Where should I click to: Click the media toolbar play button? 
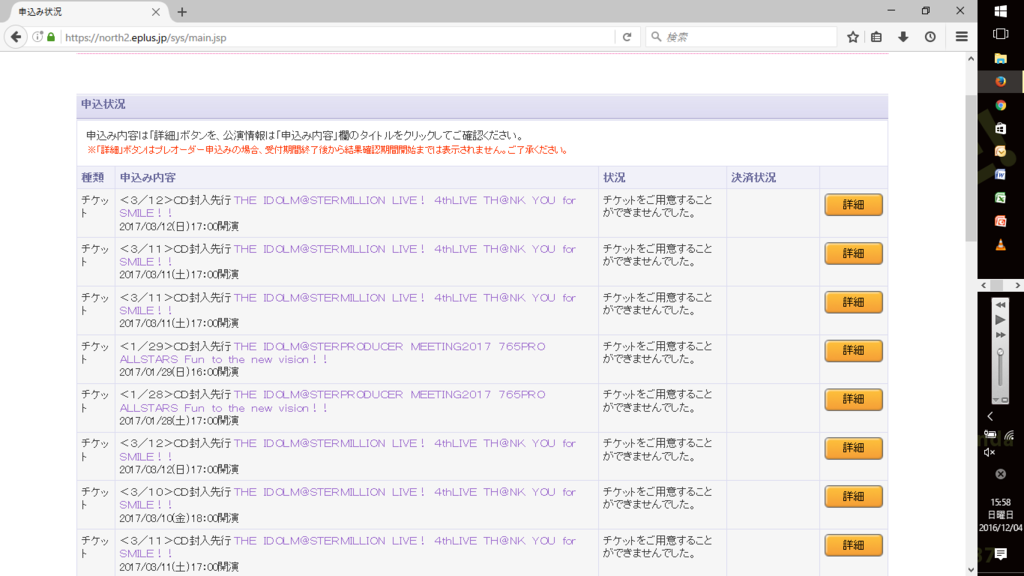click(1000, 320)
